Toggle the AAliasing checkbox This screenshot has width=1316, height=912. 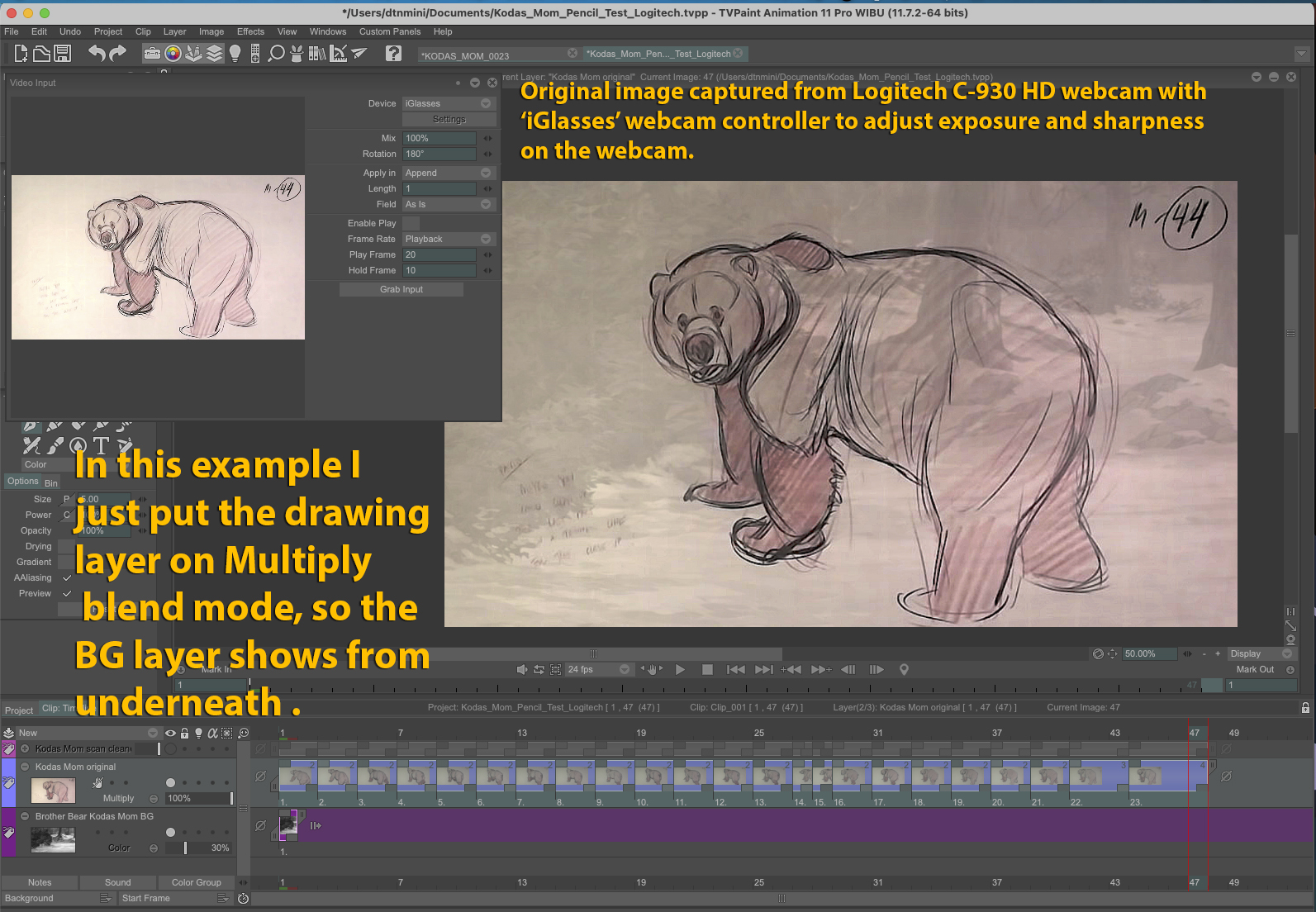point(67,577)
